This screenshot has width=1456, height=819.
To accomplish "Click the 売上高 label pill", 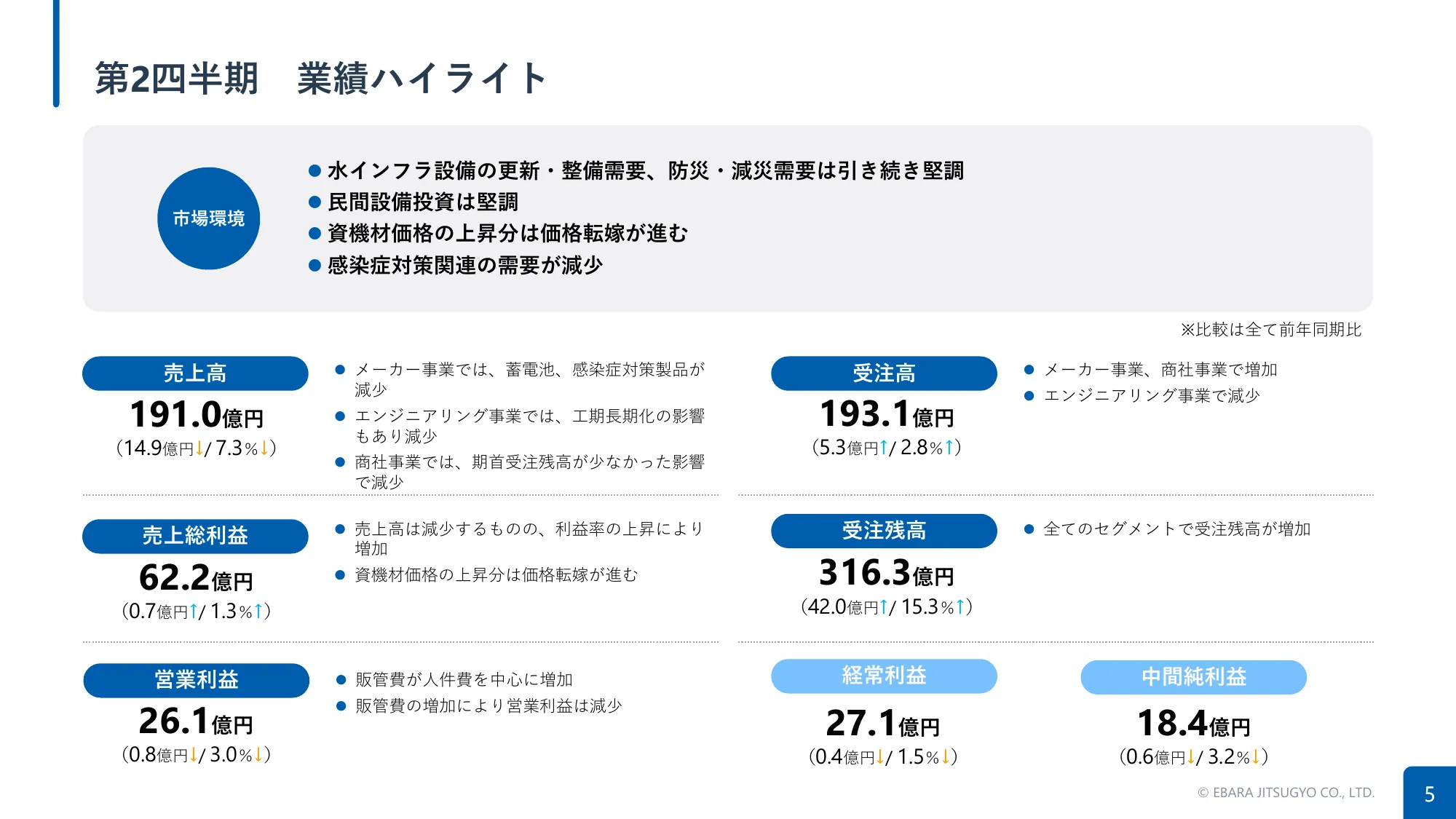I will 195,373.
